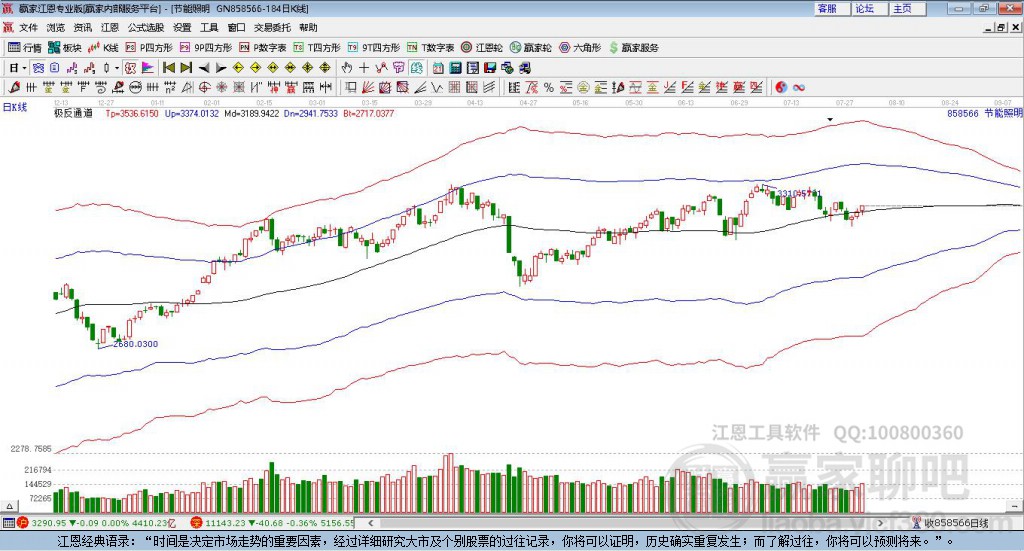
Task: Click the Shenzhen index 11143.23 status entry
Action: click(x=272, y=523)
